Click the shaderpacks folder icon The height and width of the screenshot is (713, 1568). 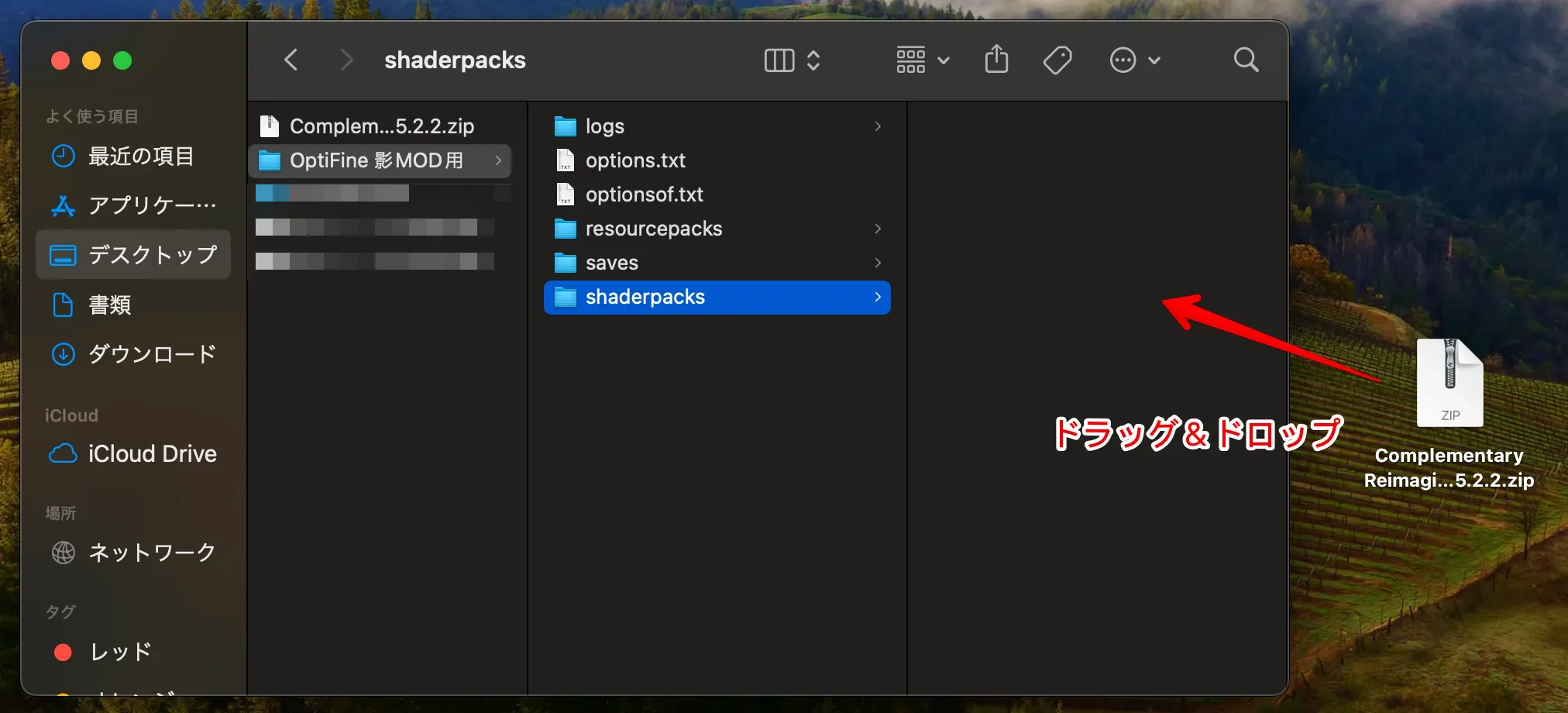click(566, 297)
